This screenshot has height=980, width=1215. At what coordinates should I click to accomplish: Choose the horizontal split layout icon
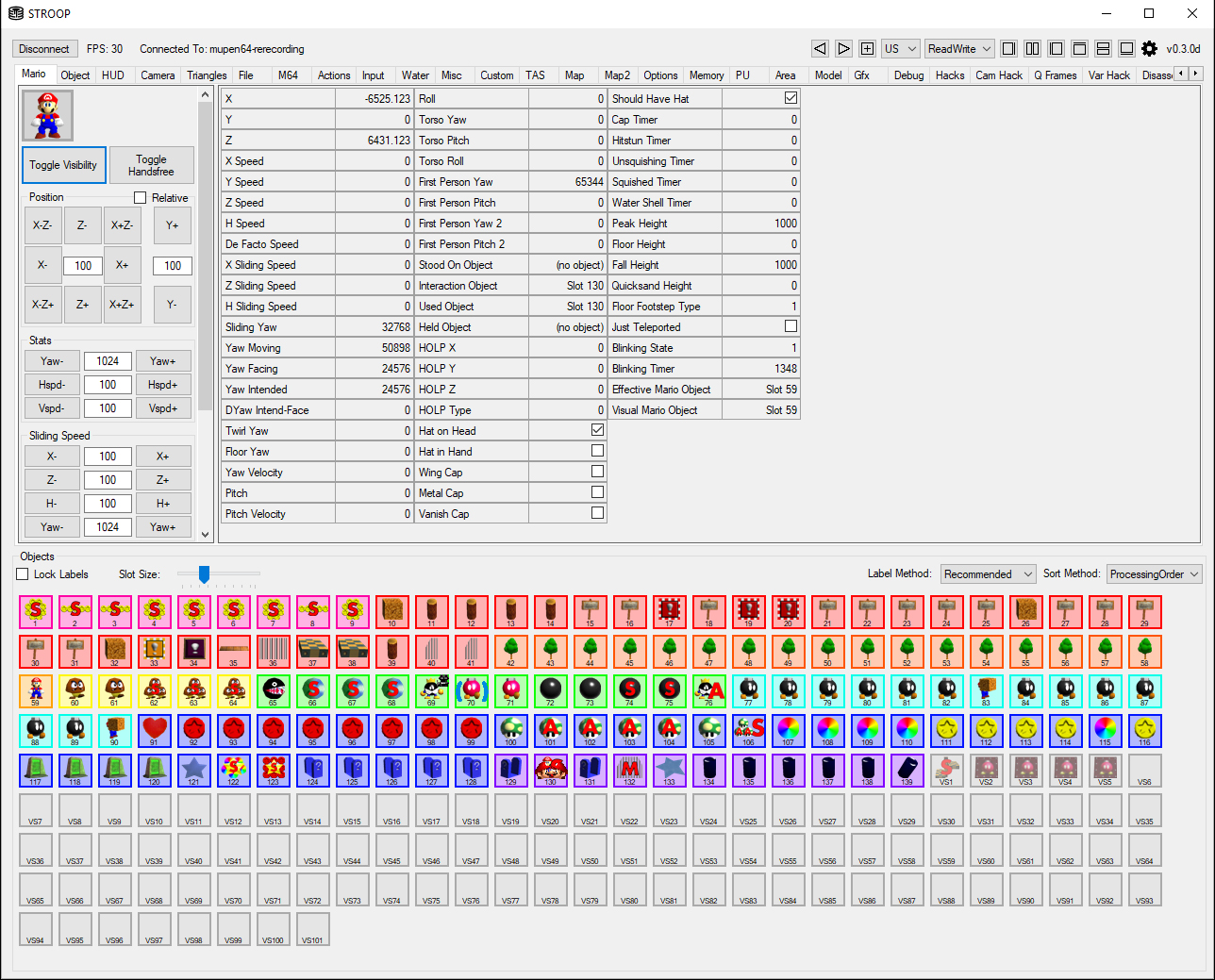point(1103,49)
